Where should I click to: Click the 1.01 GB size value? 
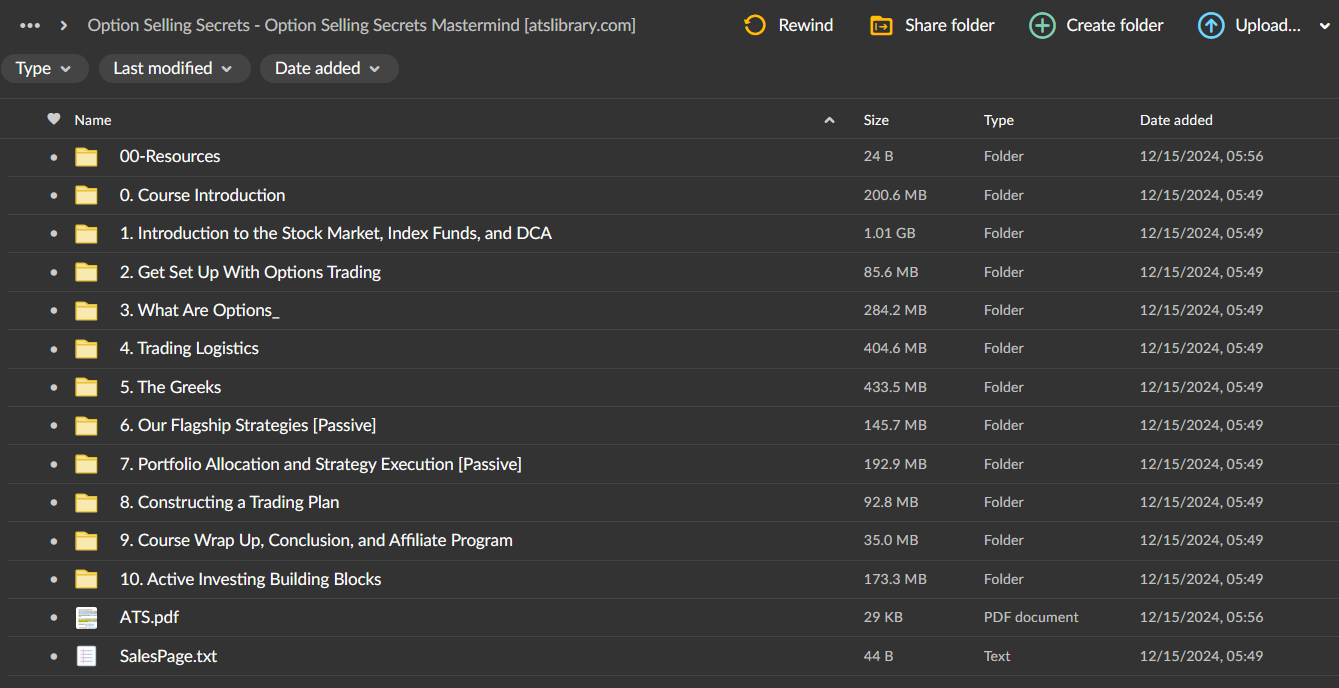pyautogui.click(x=889, y=233)
